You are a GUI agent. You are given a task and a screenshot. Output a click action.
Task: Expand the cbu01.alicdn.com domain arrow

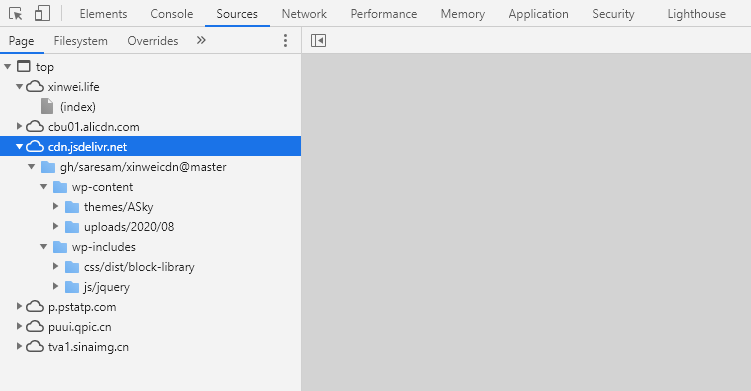(x=19, y=126)
